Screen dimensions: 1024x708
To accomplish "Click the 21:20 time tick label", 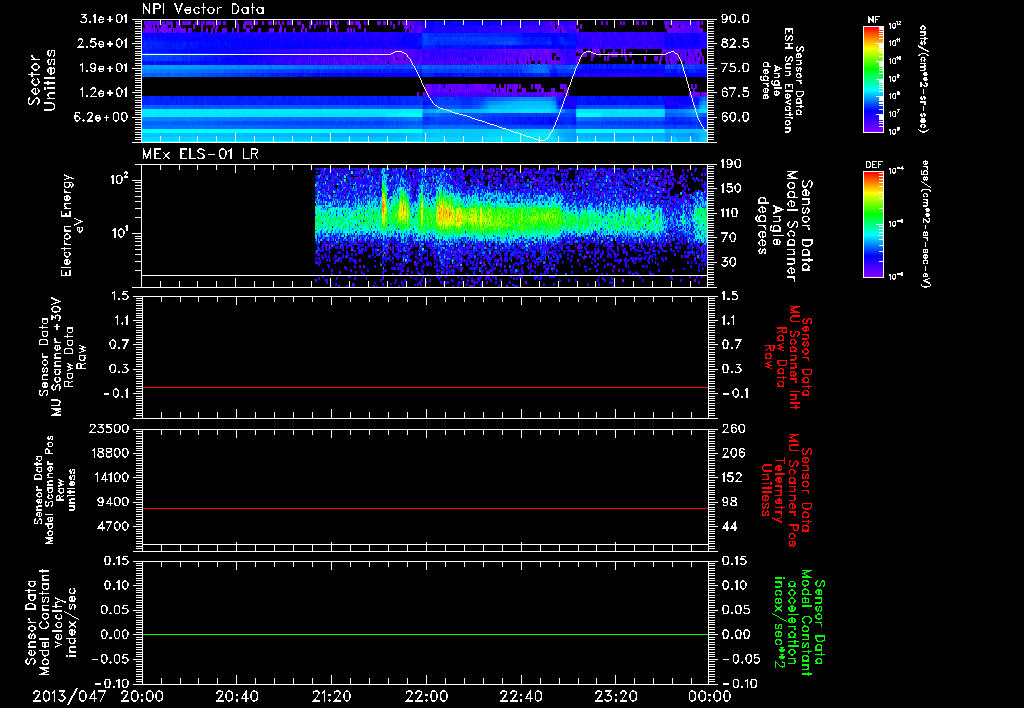I will [332, 696].
